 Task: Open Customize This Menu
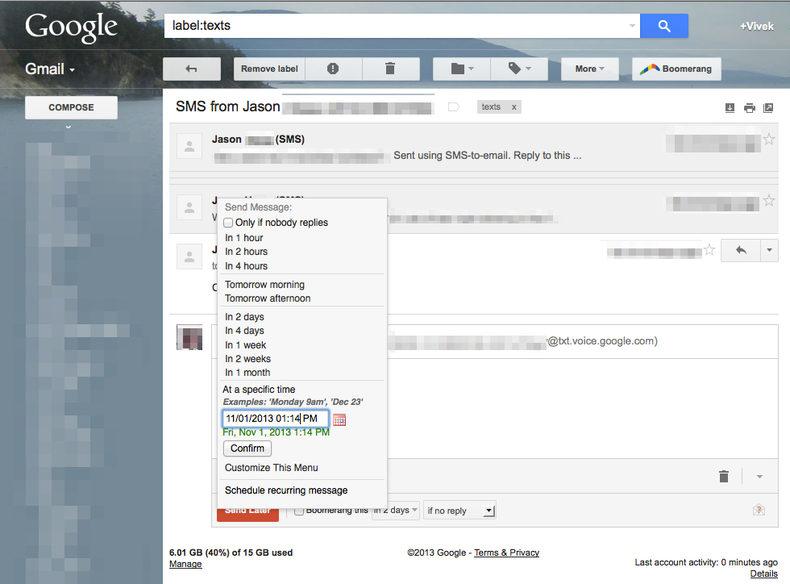pyautogui.click(x=271, y=468)
